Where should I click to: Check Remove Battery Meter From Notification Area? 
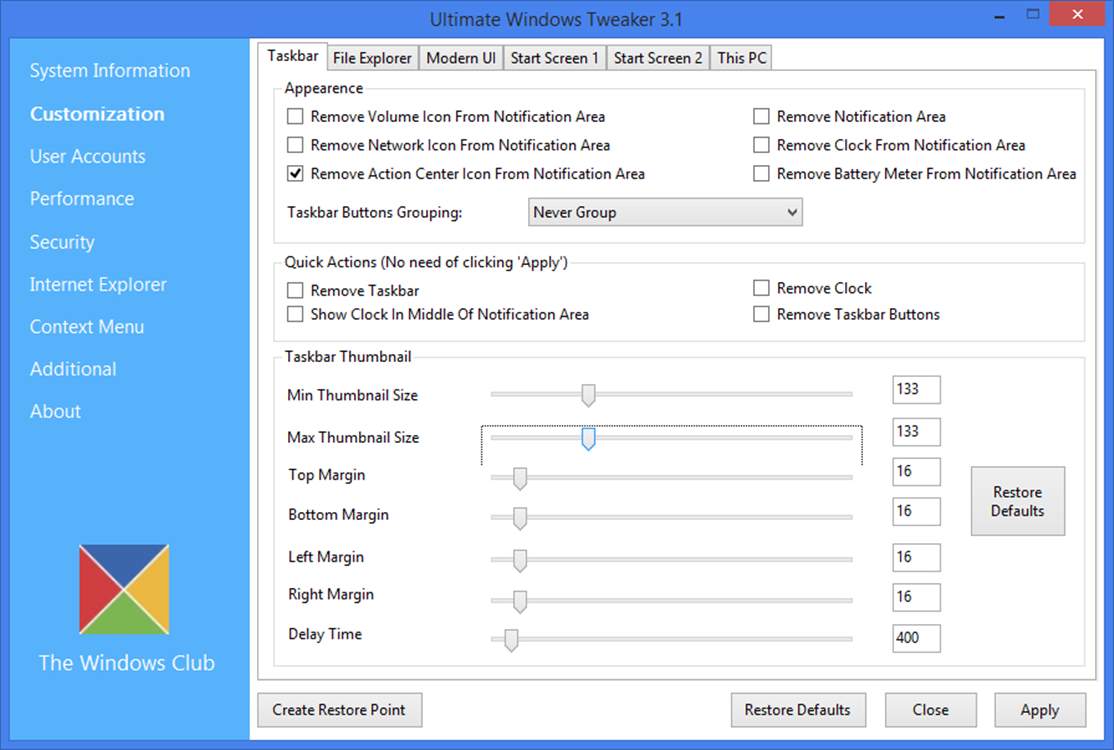[761, 173]
